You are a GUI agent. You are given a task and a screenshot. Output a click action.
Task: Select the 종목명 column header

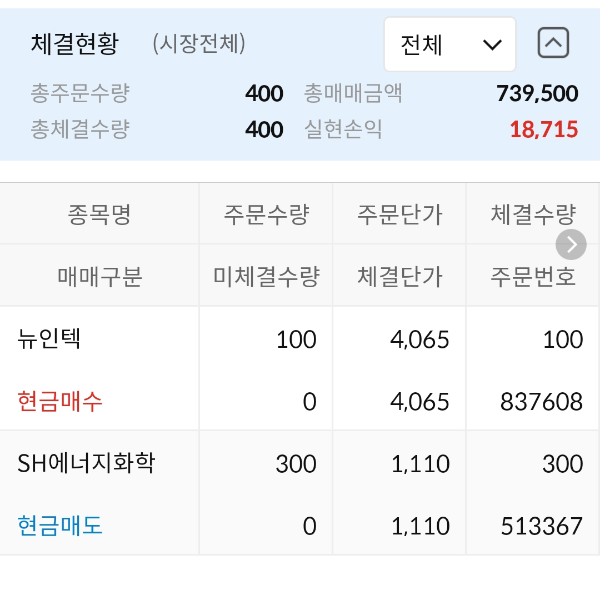tap(99, 214)
